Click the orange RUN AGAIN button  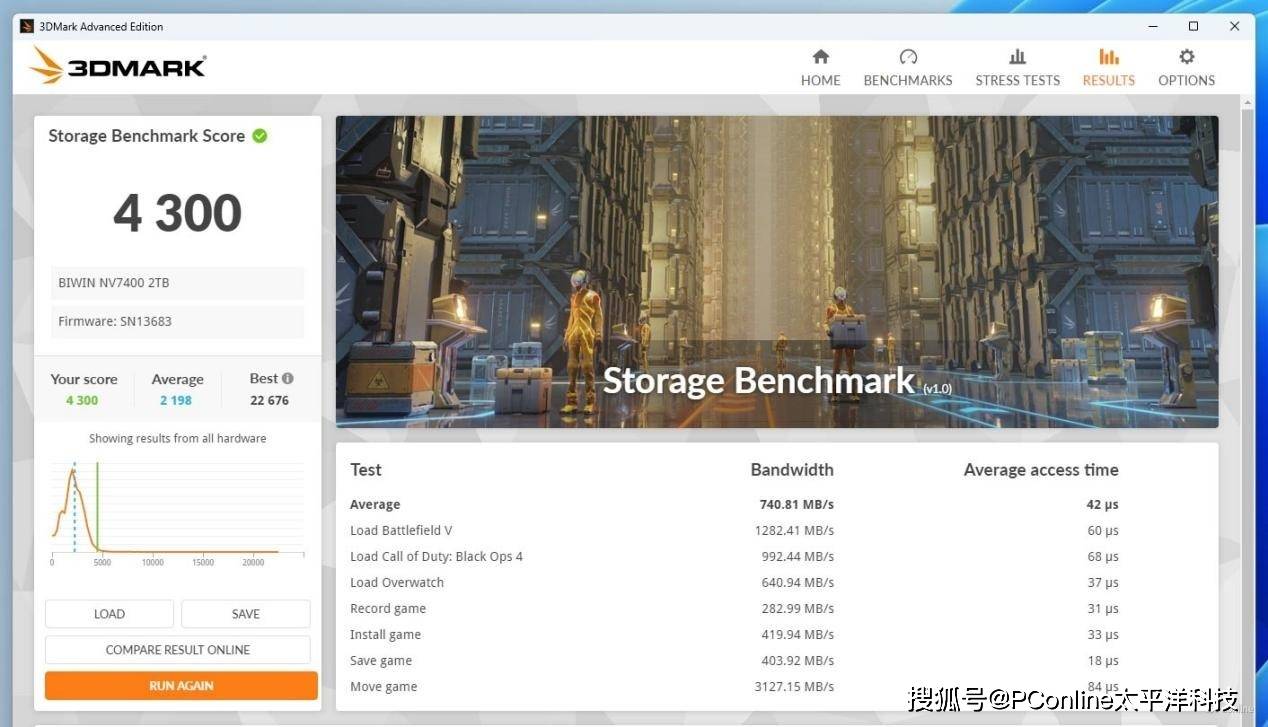coord(181,686)
